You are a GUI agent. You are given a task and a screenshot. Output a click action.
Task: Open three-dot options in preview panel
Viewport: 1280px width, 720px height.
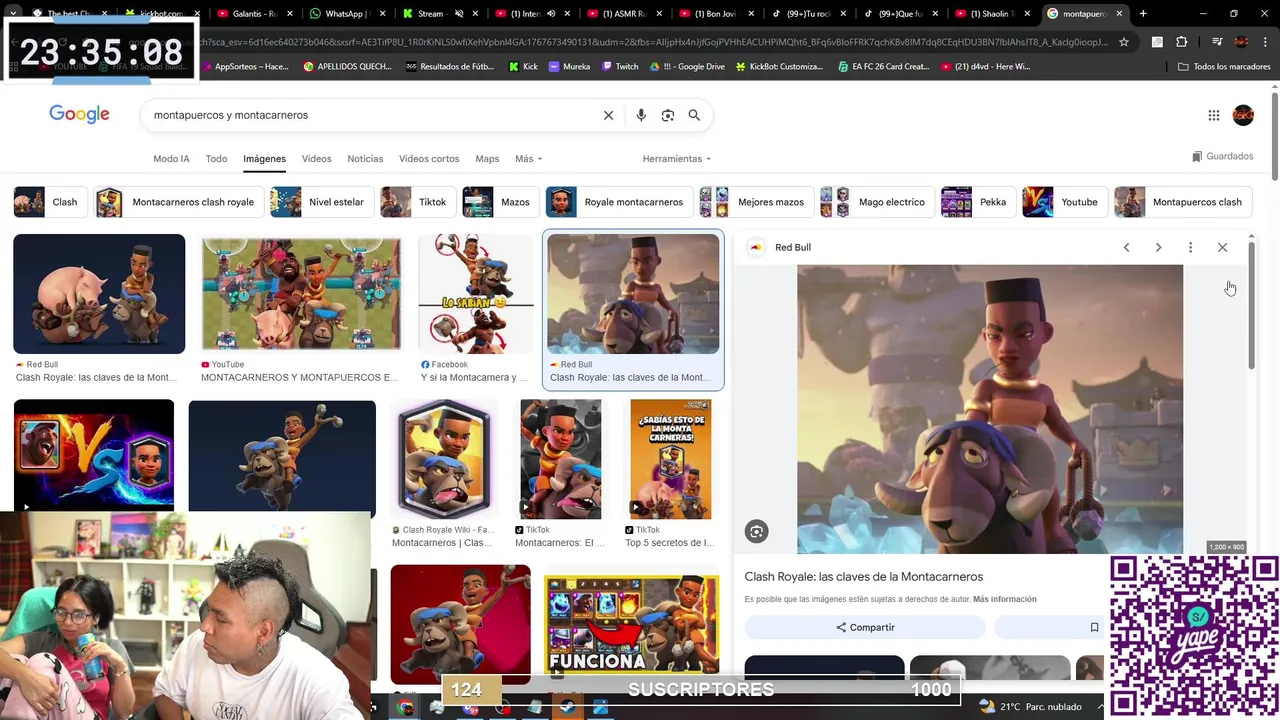coord(1190,247)
